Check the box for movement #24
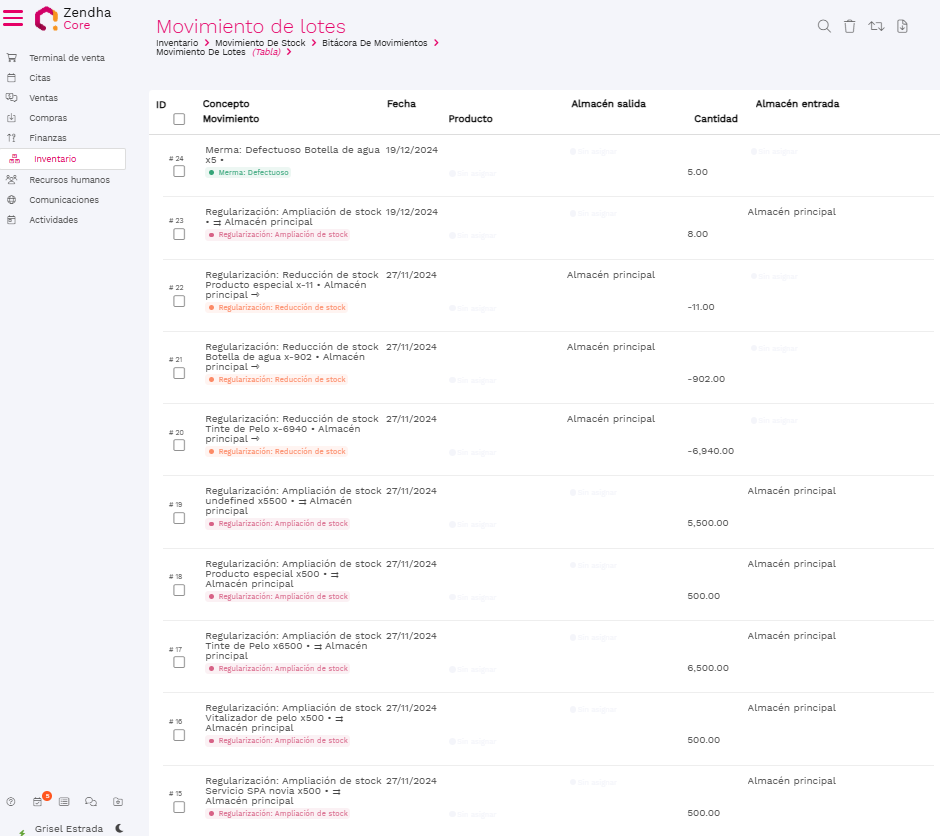This screenshot has height=836, width=940. coord(179,171)
